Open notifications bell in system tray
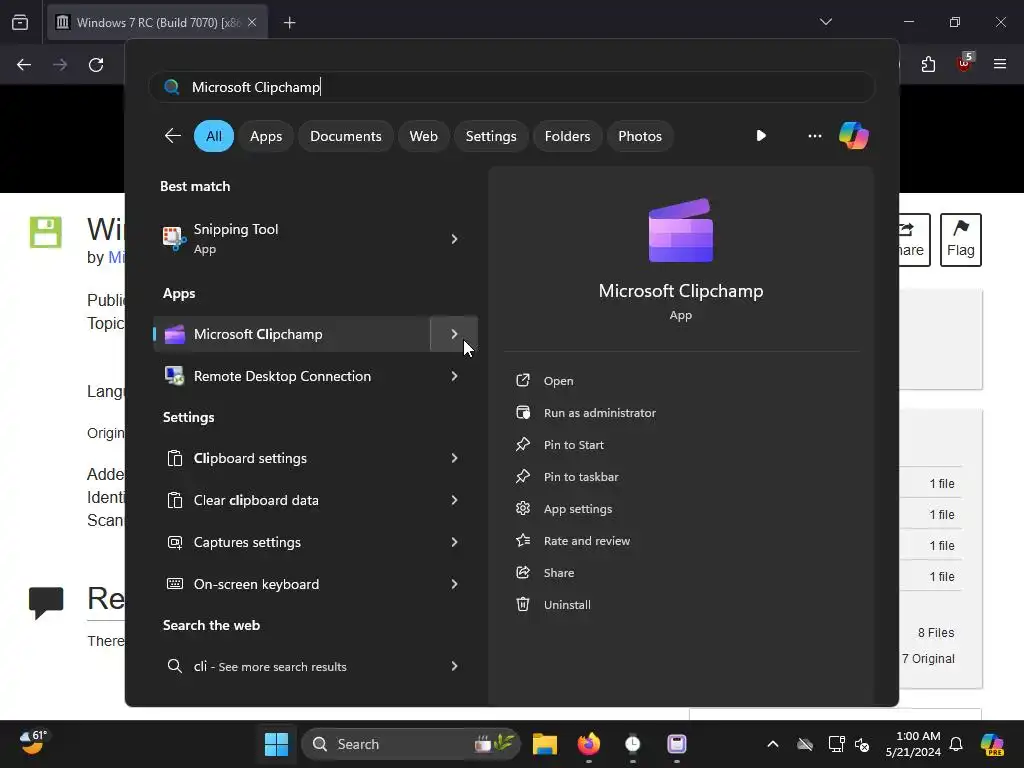The image size is (1024, 768). coord(956,744)
